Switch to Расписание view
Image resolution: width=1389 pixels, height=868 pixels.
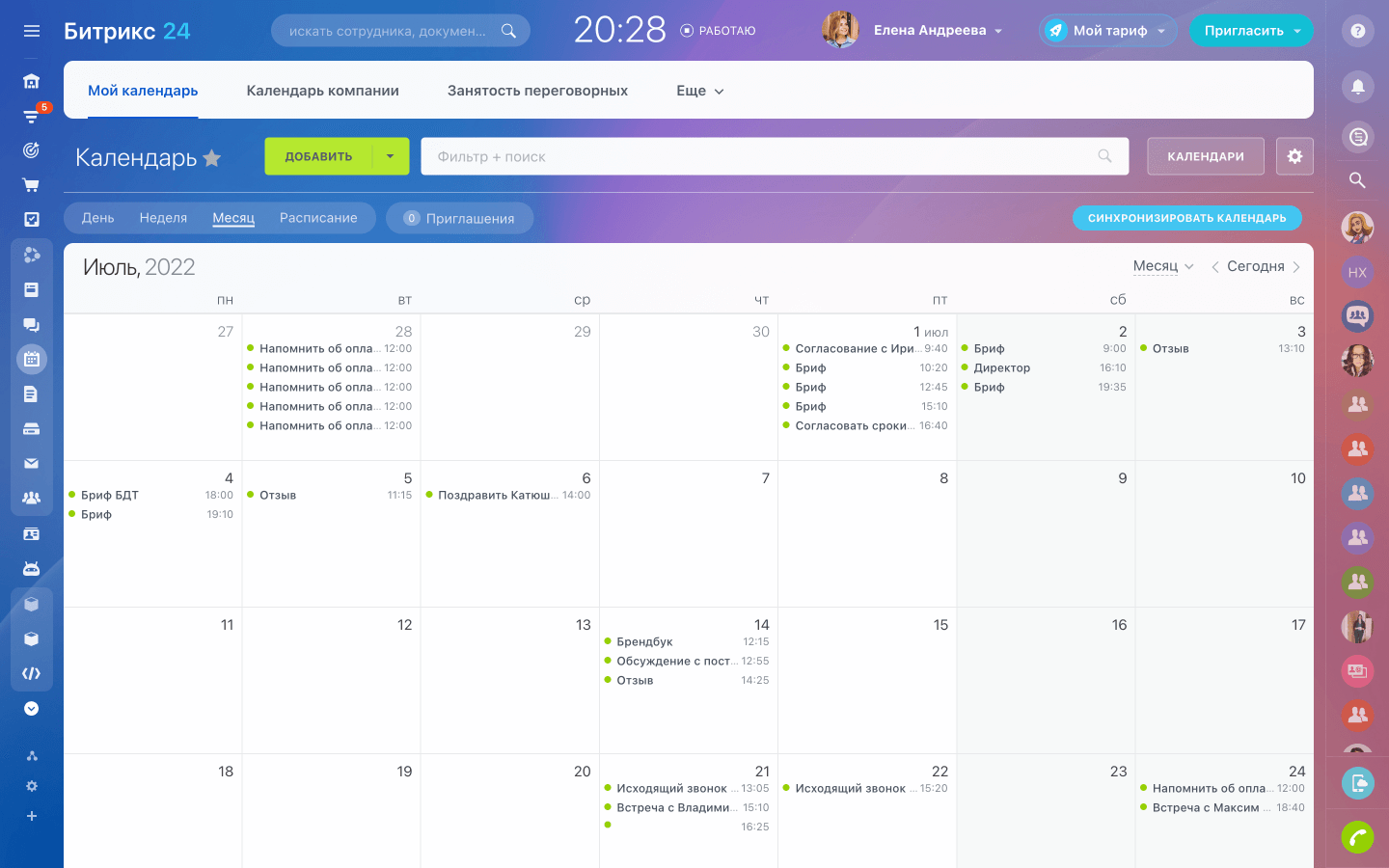(318, 218)
